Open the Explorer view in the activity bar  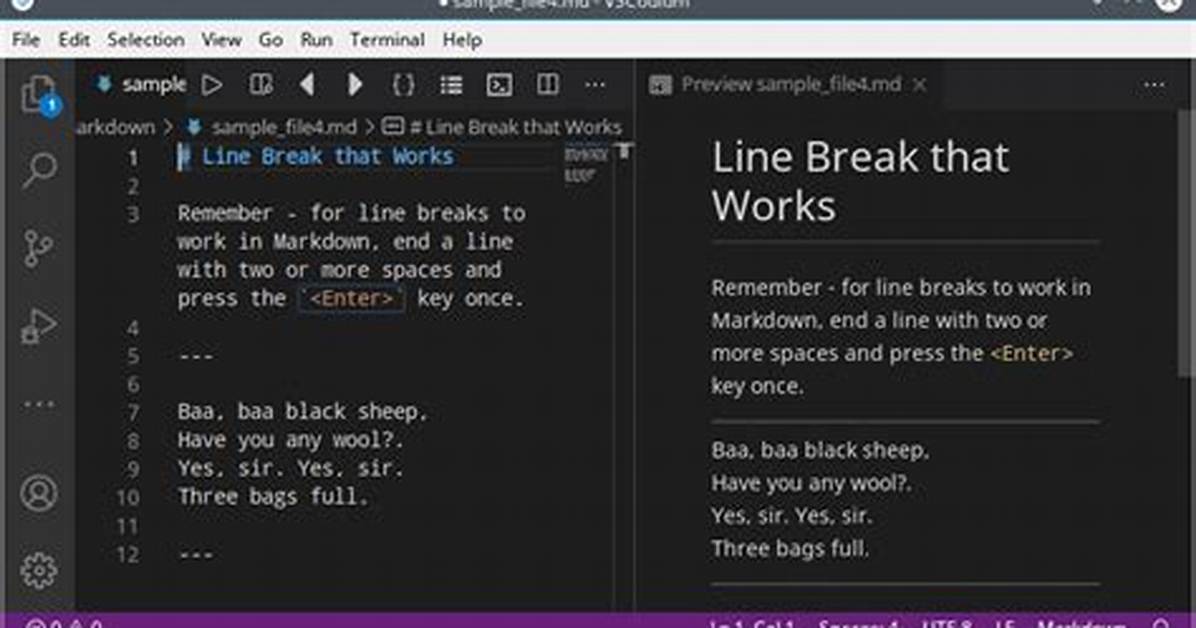[x=39, y=95]
